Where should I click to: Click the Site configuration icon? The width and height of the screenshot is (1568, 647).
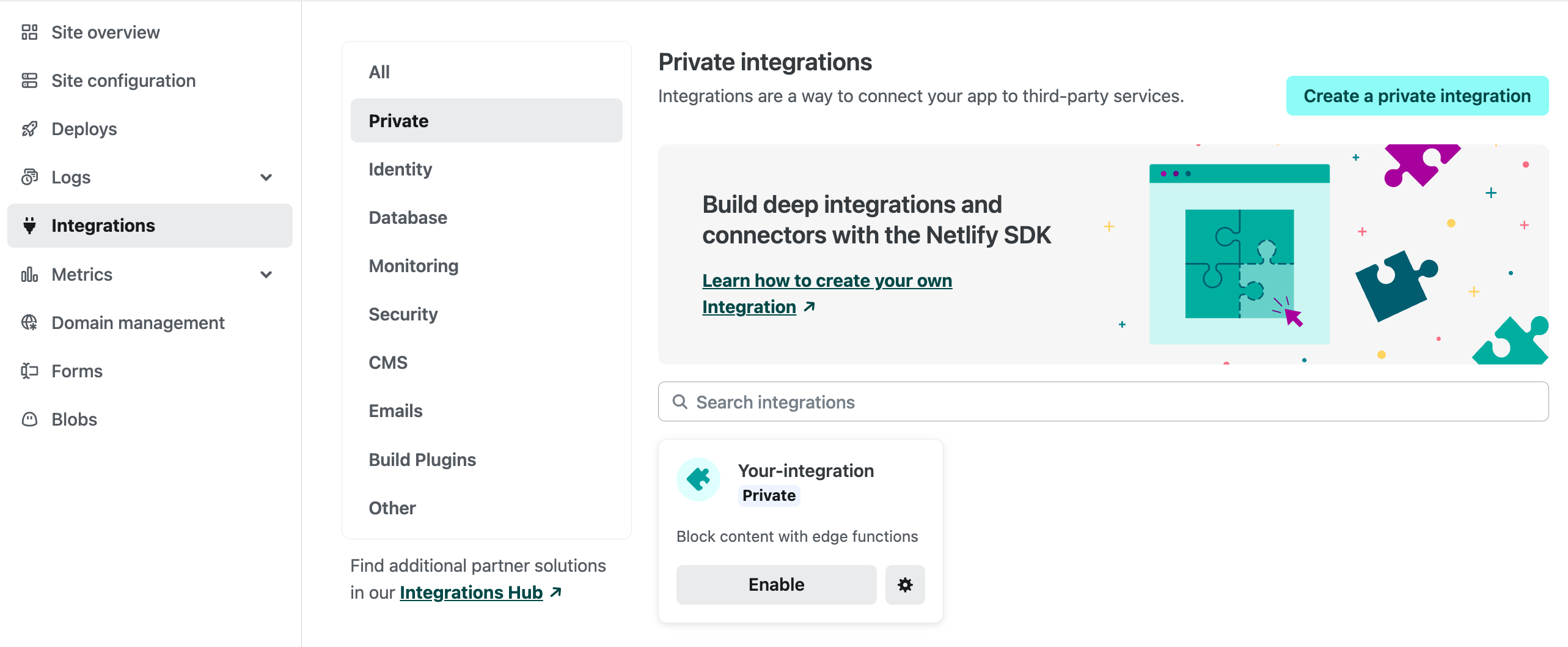(29, 81)
